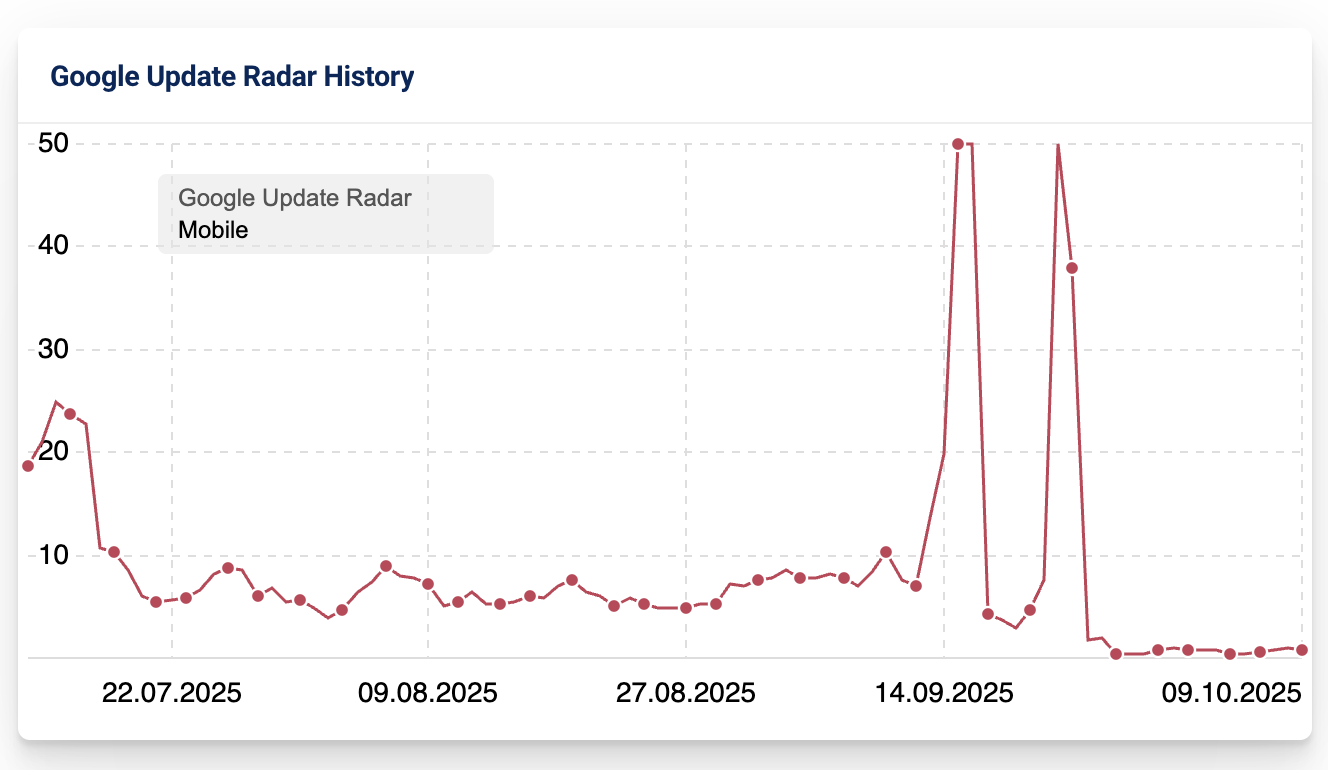Select the last data point on the right end
This screenshot has width=1328, height=770.
(1302, 650)
